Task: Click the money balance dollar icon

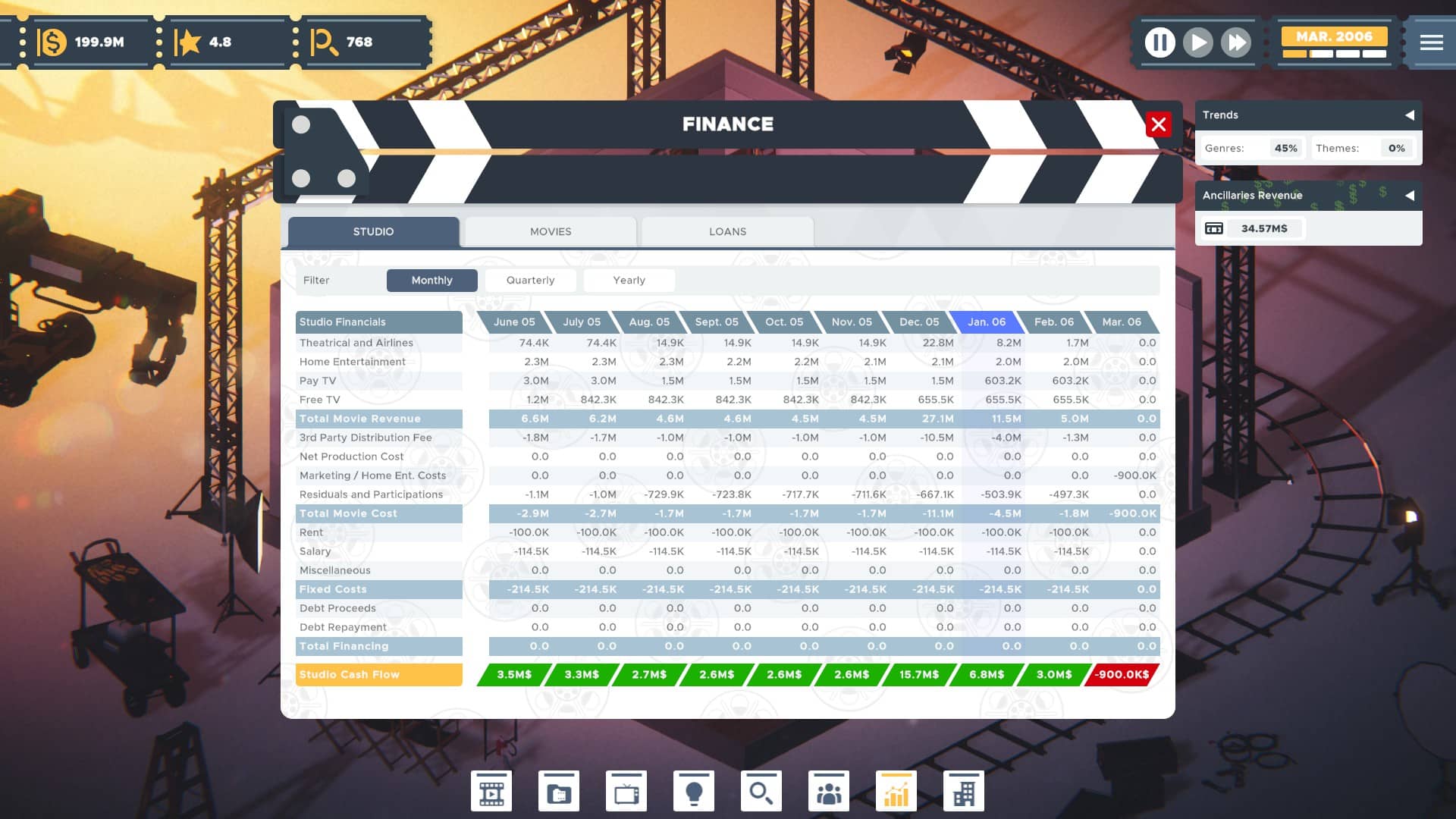Action: (x=52, y=42)
